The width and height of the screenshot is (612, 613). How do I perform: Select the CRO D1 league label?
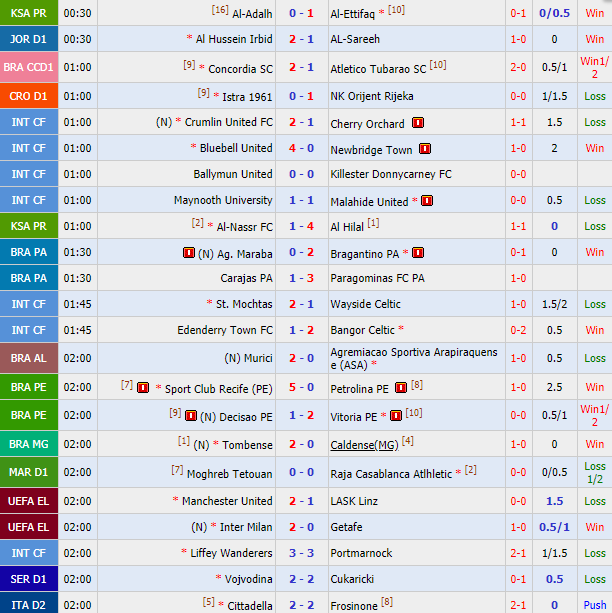pyautogui.click(x=29, y=96)
